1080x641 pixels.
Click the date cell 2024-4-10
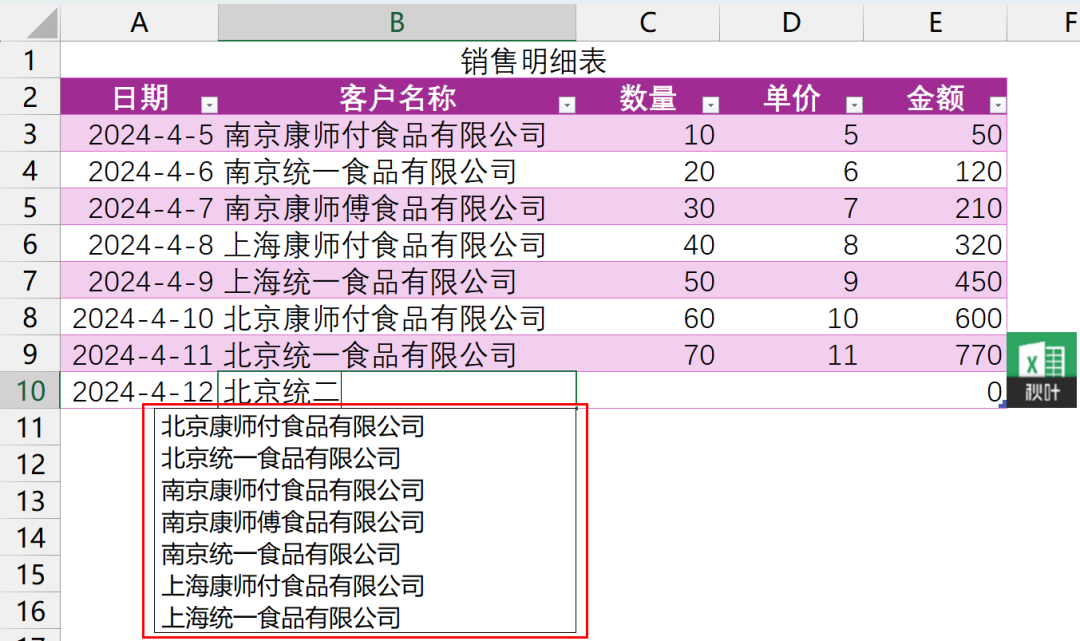139,317
